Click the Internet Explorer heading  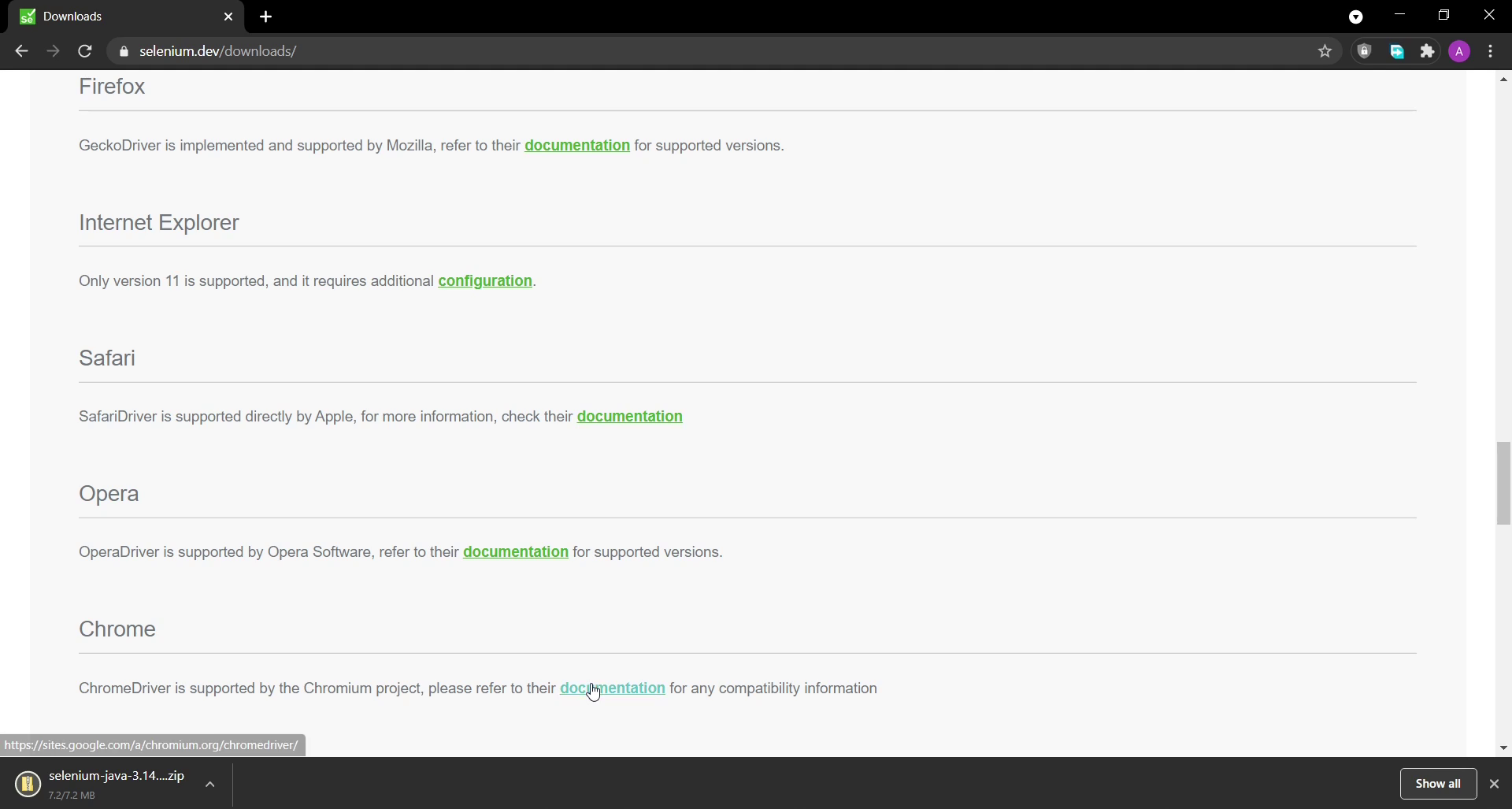[159, 223]
